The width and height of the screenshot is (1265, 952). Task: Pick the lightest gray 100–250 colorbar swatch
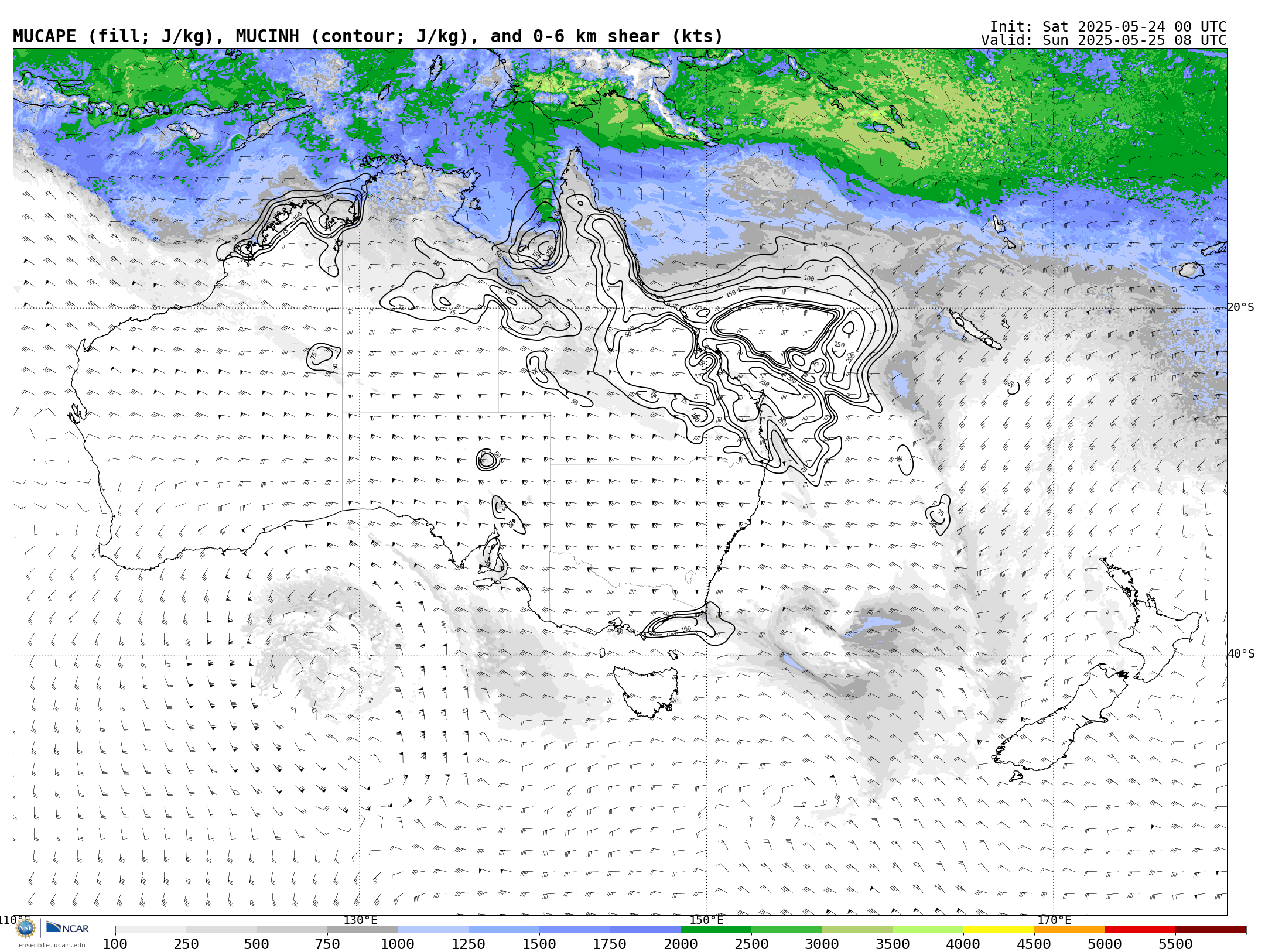click(x=151, y=930)
